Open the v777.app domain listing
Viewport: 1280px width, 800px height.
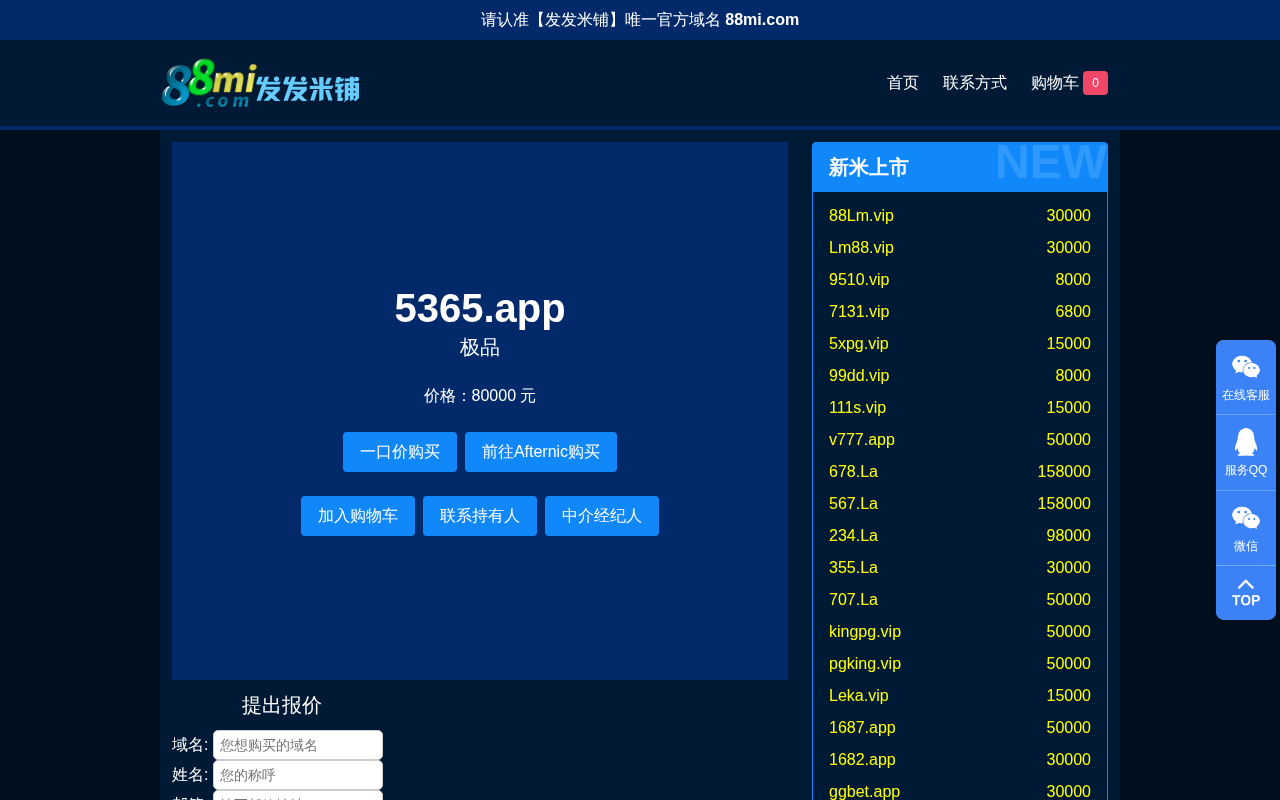click(x=862, y=440)
